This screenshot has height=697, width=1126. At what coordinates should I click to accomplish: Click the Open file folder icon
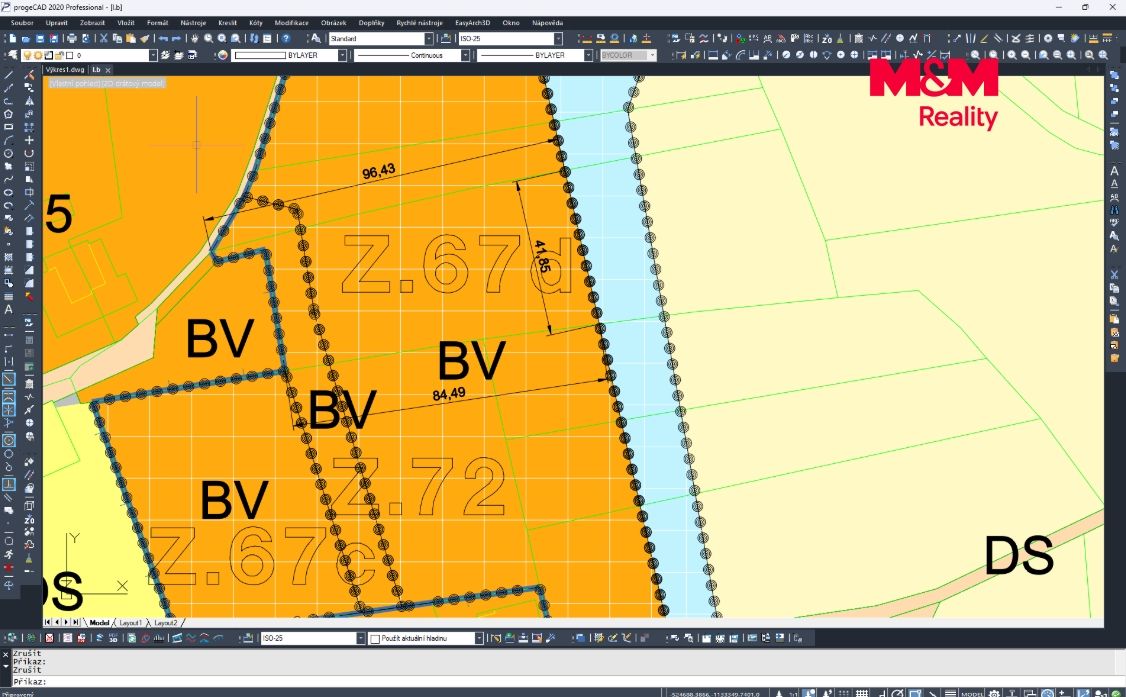[x=26, y=39]
